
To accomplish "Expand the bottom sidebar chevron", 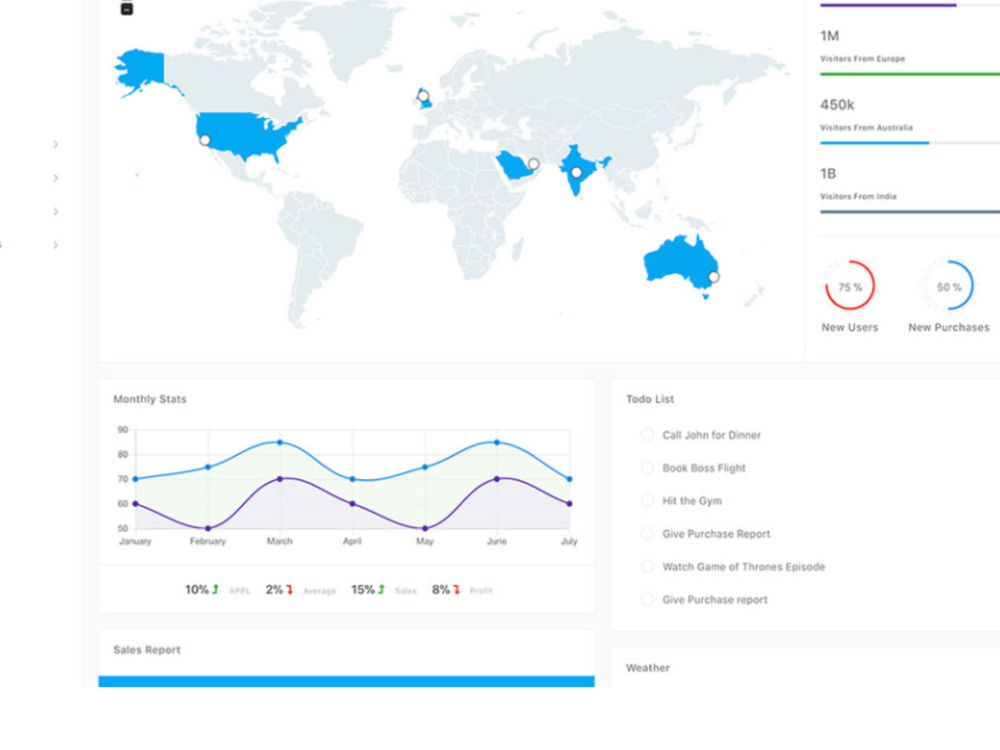I will pos(55,245).
